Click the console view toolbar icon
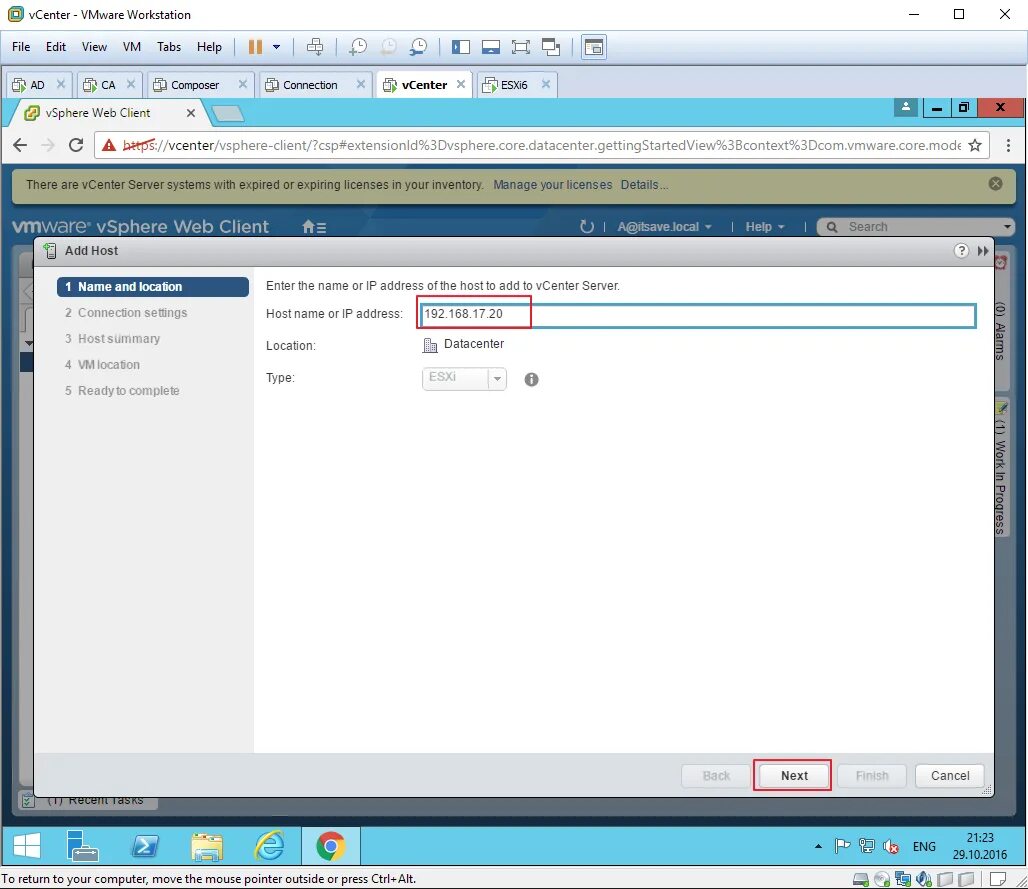1028x889 pixels. 594,47
